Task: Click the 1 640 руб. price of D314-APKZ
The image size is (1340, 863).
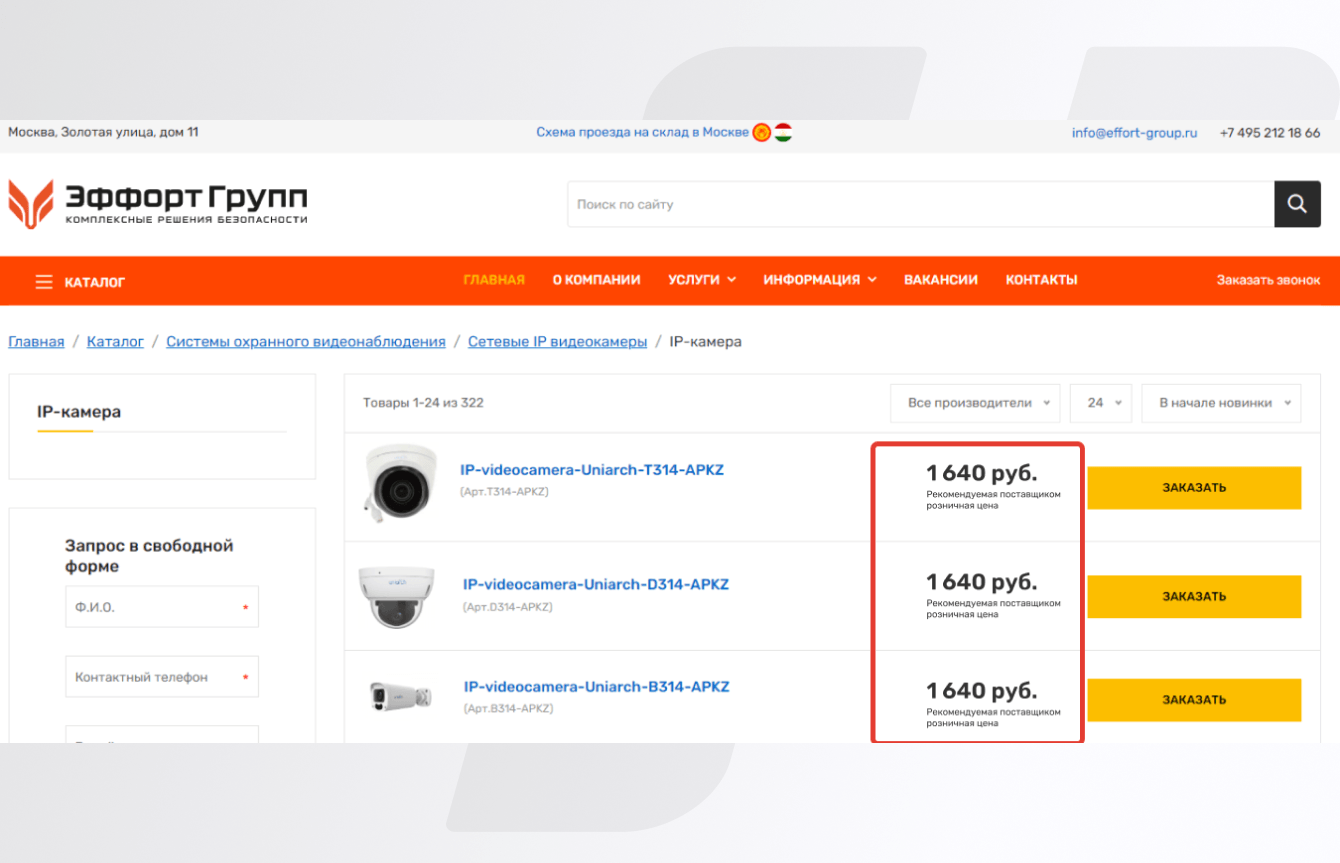Action: tap(981, 581)
